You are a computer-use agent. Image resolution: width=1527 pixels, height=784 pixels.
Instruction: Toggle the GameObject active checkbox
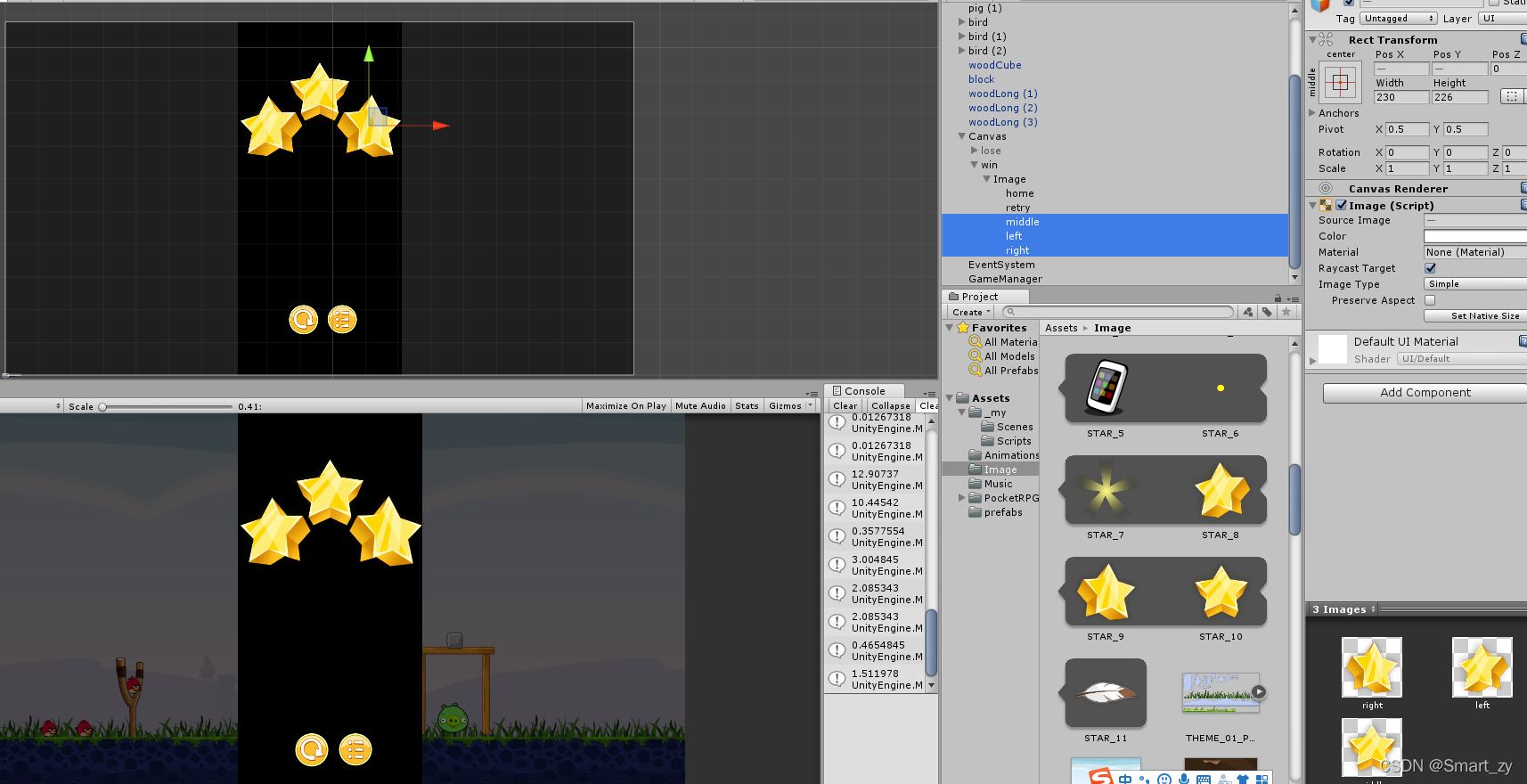[x=1349, y=3]
